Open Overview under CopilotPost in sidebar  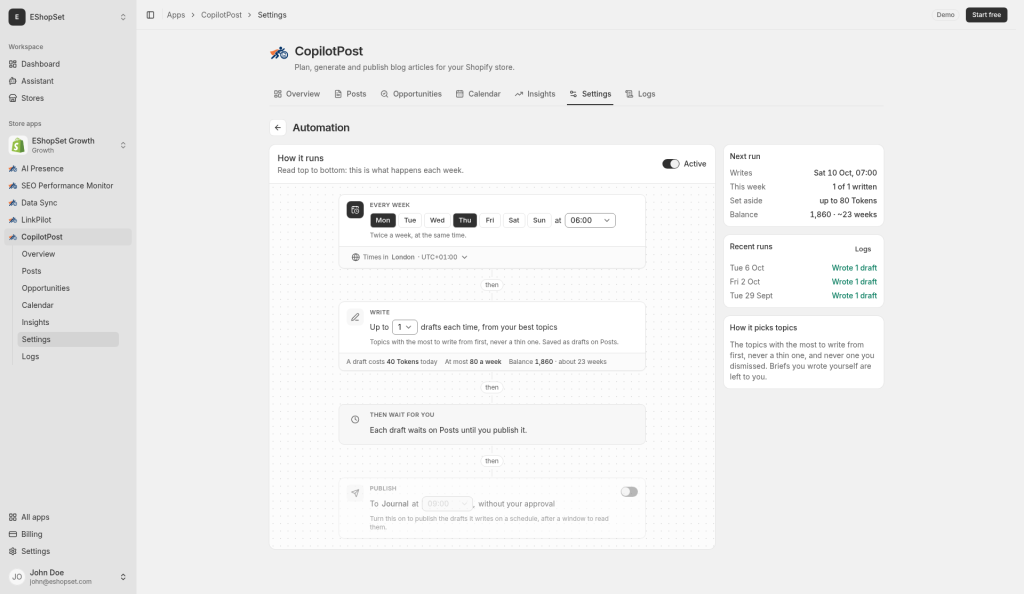point(68,254)
